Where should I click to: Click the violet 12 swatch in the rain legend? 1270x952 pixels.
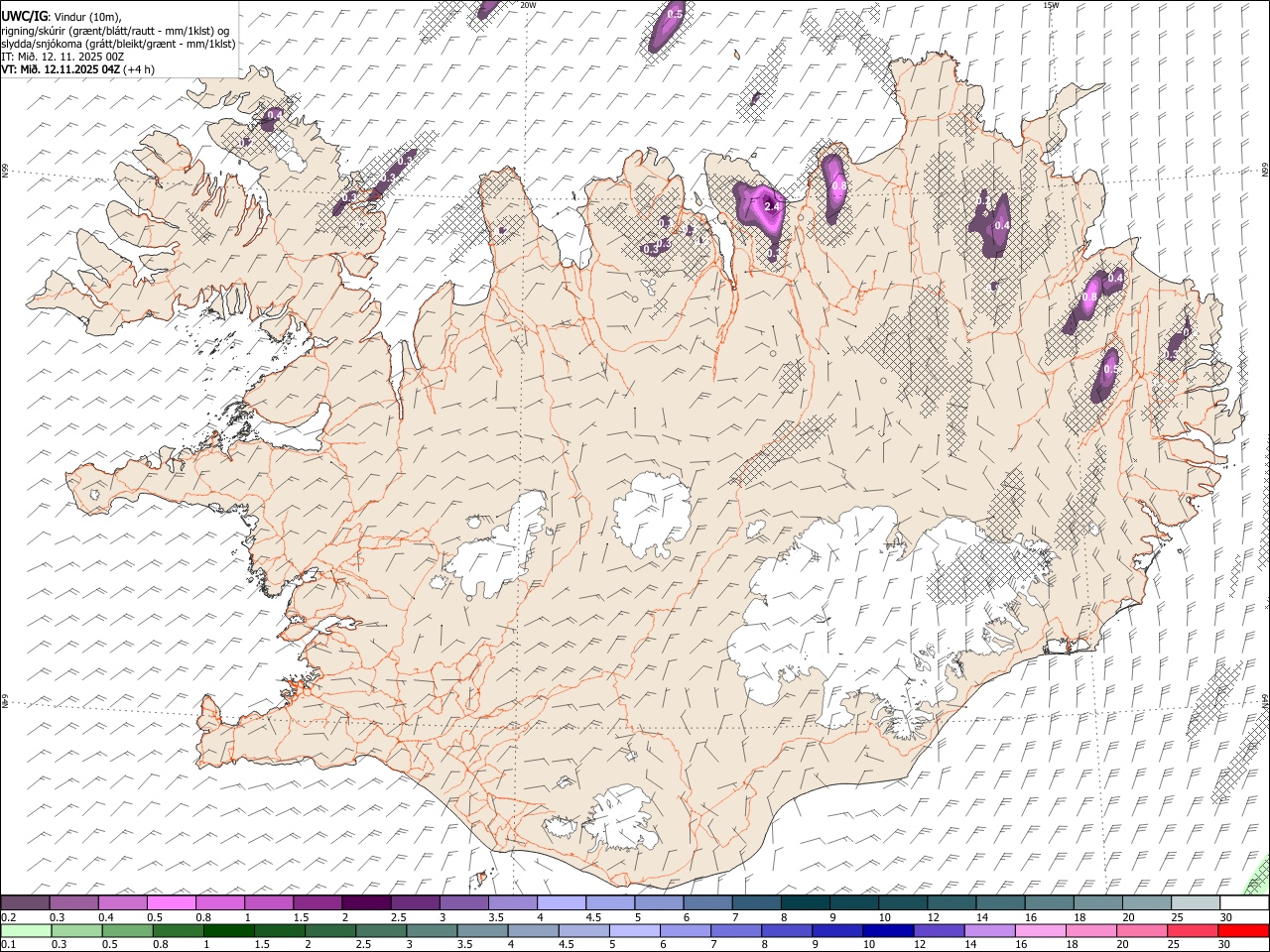click(937, 930)
